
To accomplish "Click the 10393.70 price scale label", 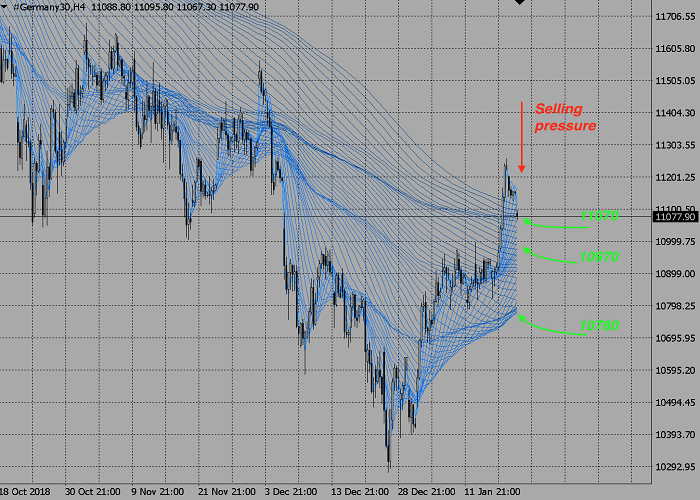I will [675, 434].
